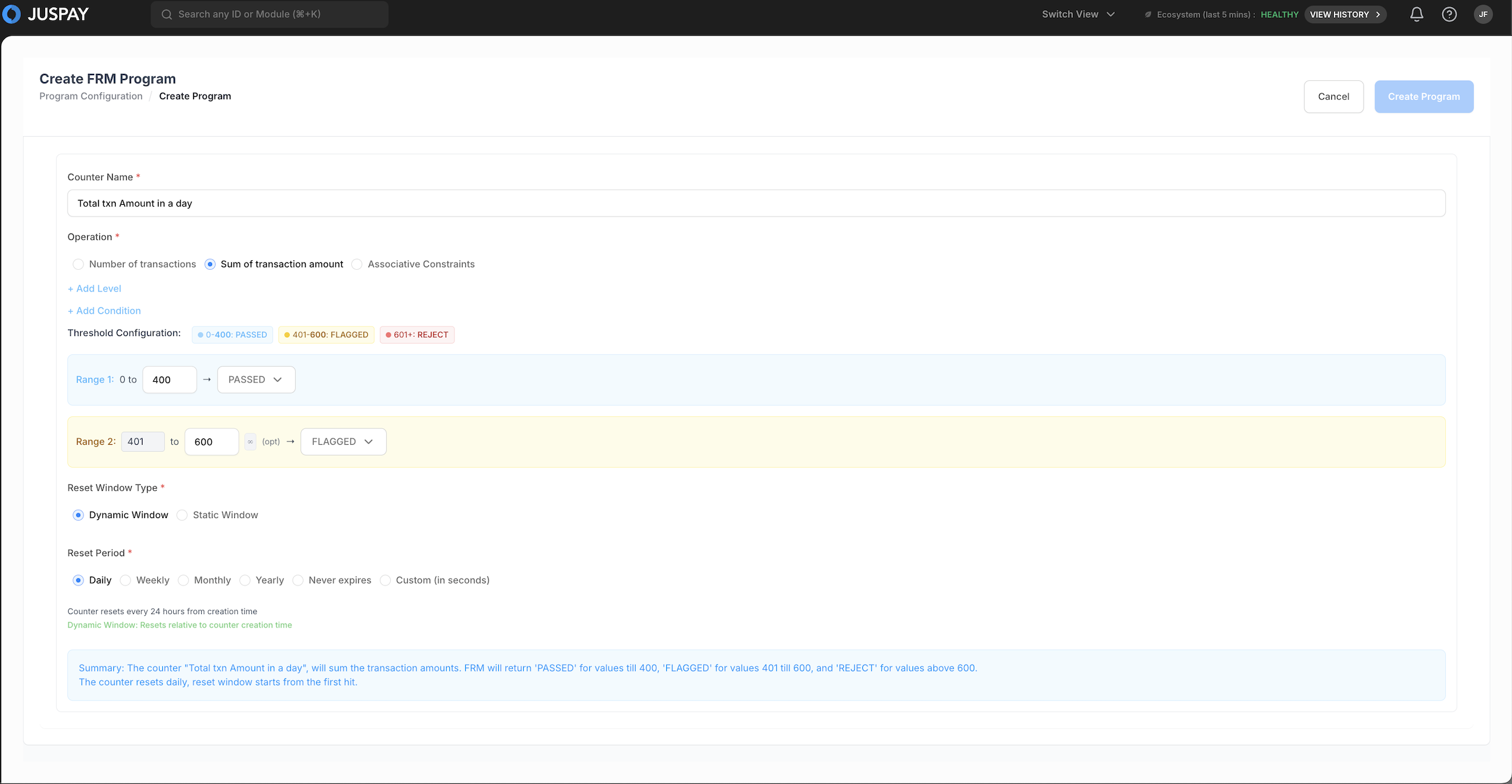
Task: Select Daily reset period
Action: pos(78,580)
